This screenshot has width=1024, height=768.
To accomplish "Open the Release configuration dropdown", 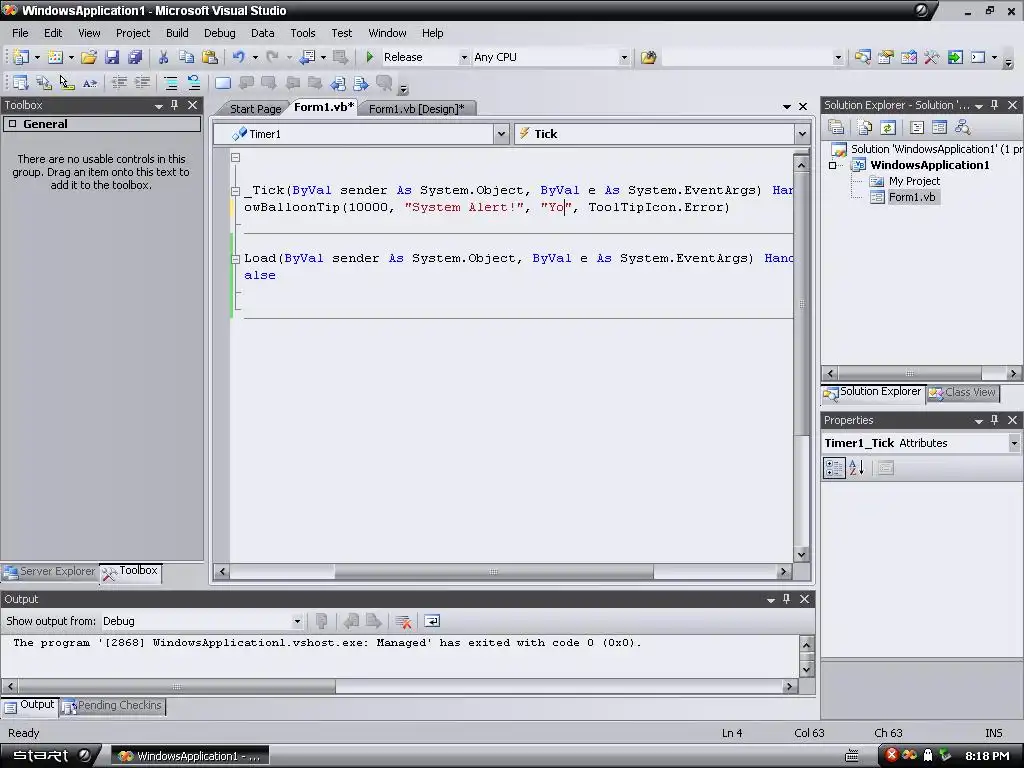I will [464, 57].
